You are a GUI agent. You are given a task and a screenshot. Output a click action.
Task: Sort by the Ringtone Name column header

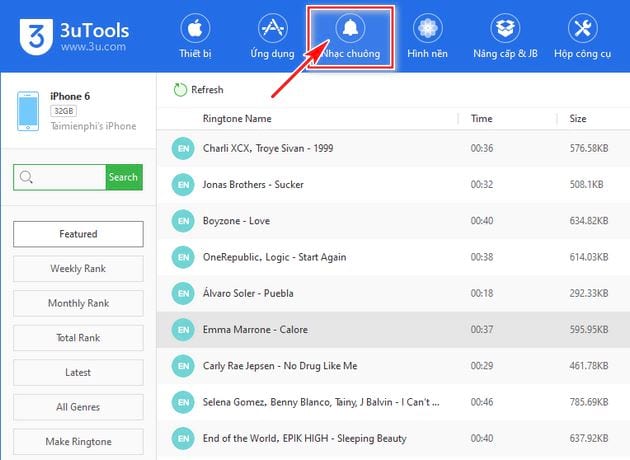[x=237, y=119]
